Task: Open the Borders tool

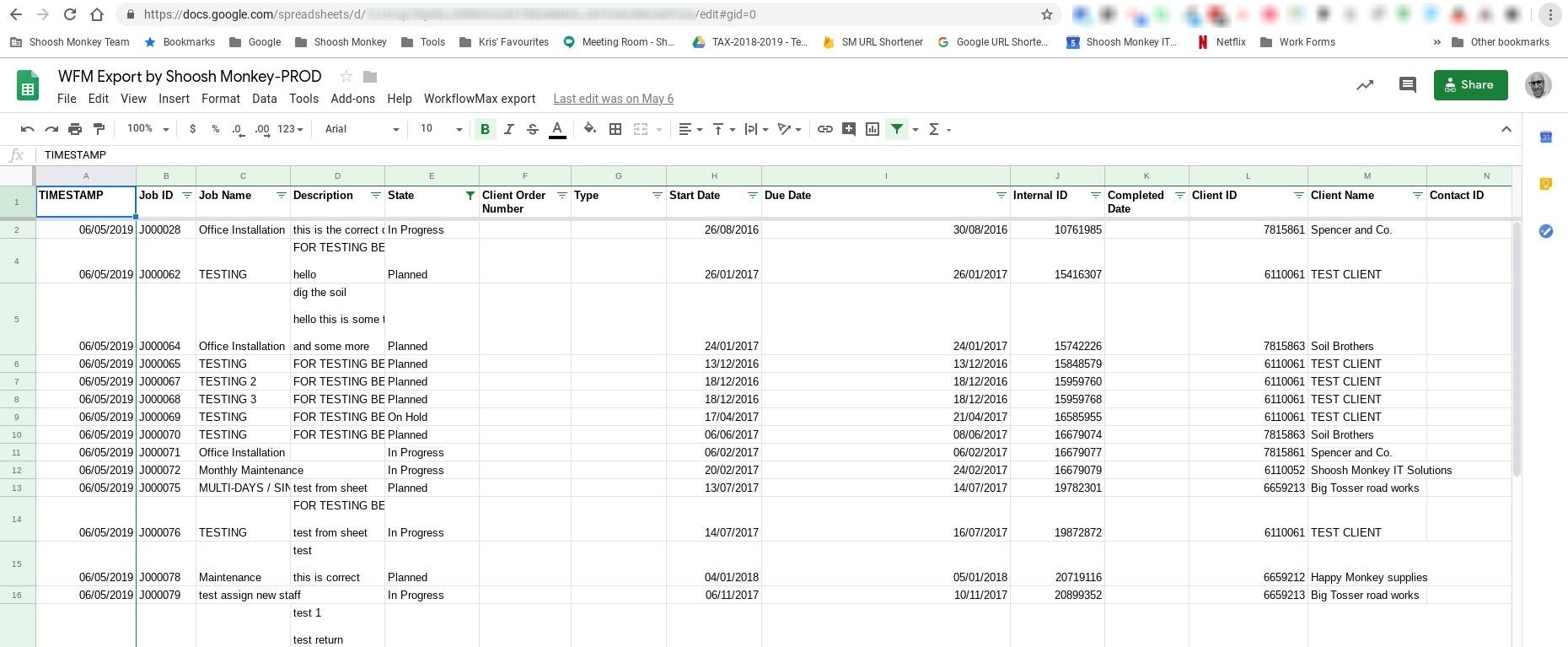Action: click(x=615, y=129)
